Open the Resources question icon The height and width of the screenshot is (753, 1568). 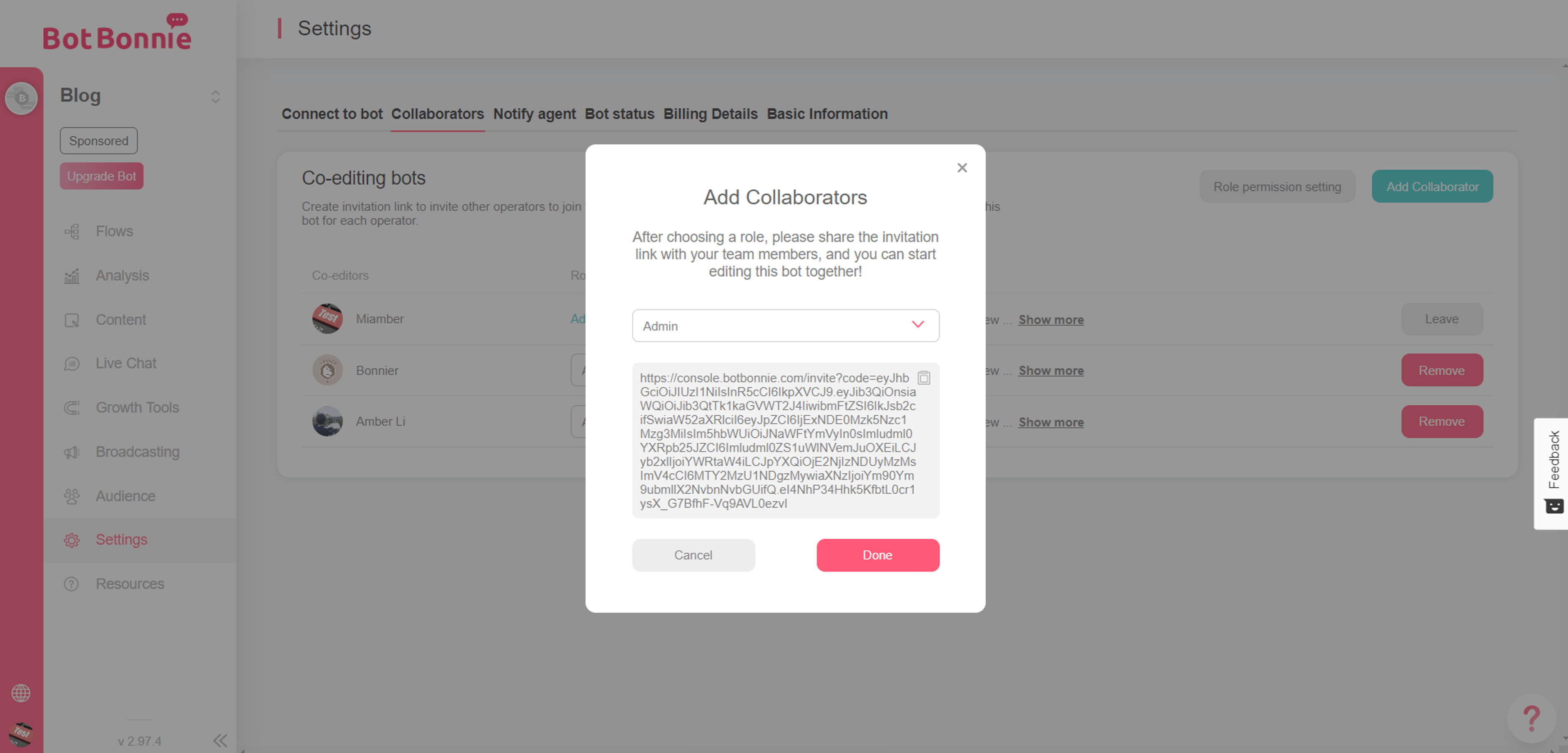72,584
